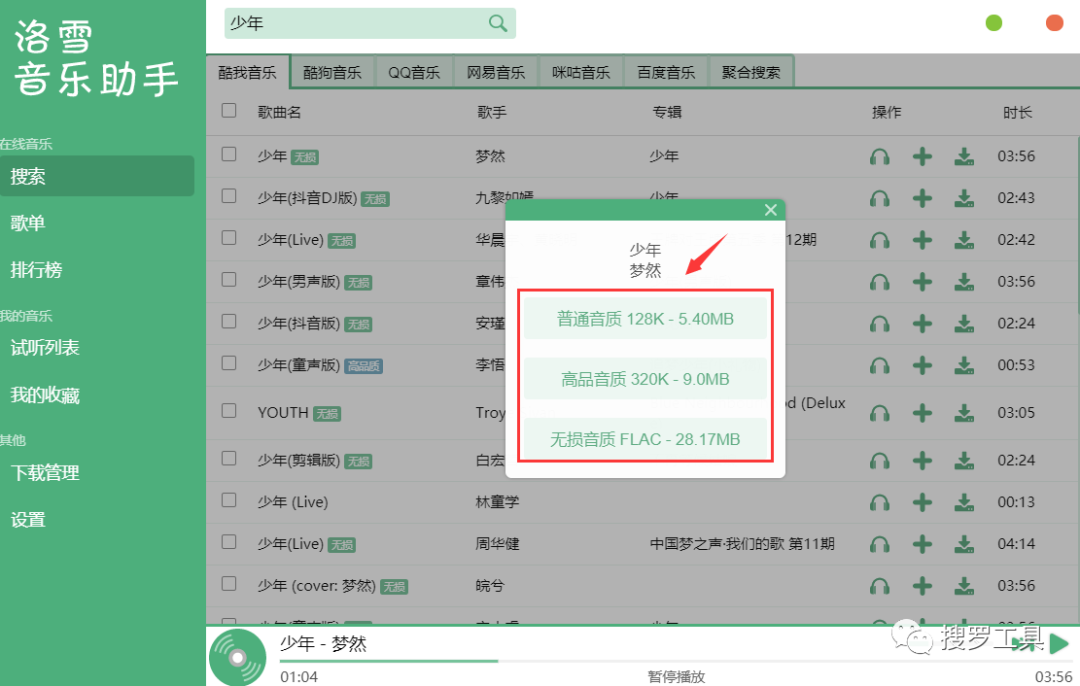Open the 百度音乐 tab
The width and height of the screenshot is (1080, 686).
(666, 72)
